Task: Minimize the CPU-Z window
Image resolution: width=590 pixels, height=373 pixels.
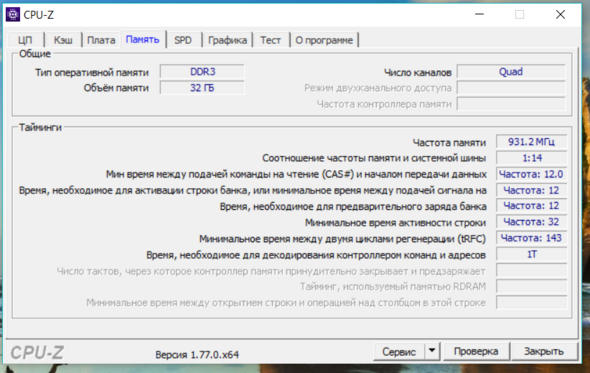Action: pyautogui.click(x=479, y=15)
